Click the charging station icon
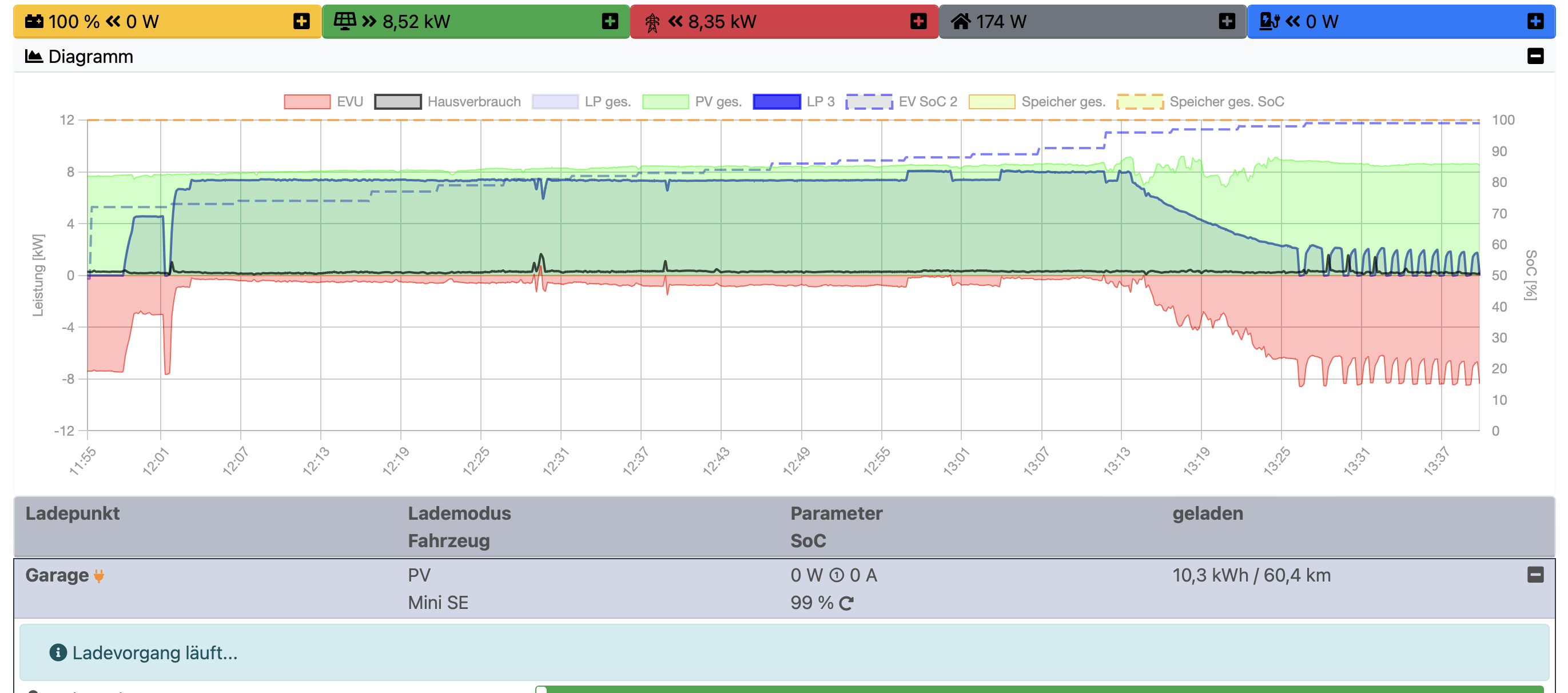This screenshot has height=693, width=1568. point(1269,21)
